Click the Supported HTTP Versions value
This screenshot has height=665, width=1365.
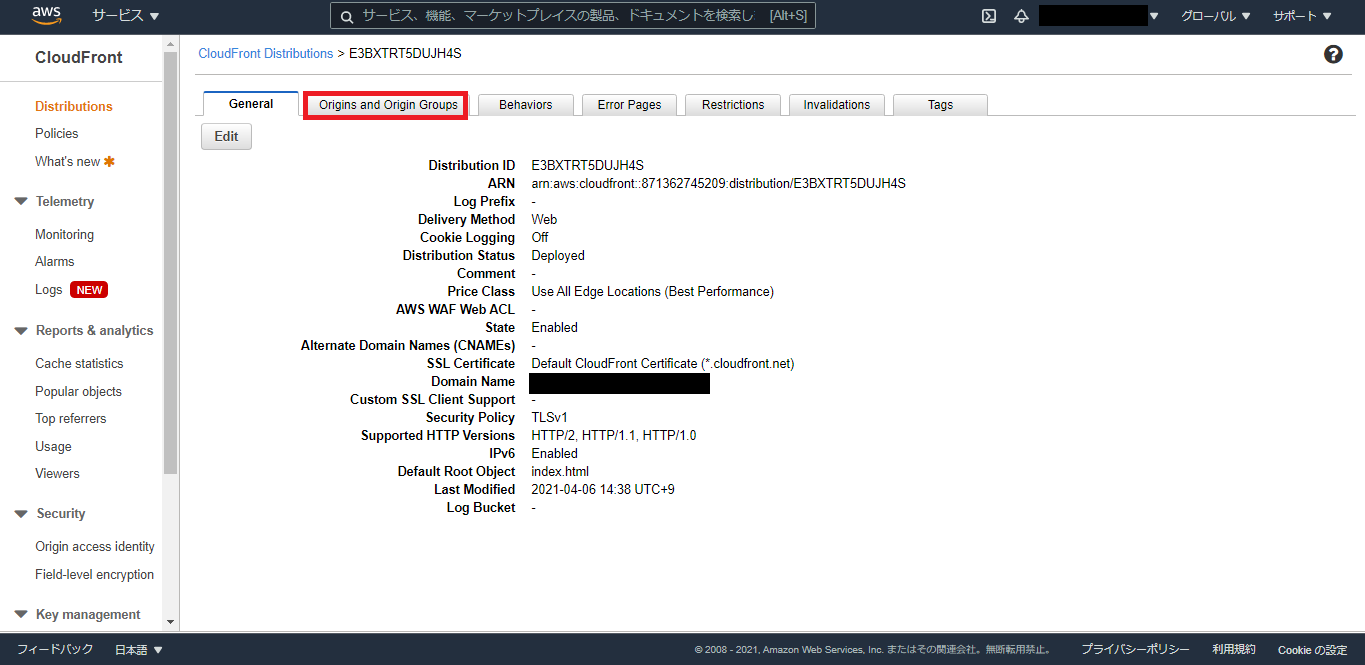pos(614,435)
